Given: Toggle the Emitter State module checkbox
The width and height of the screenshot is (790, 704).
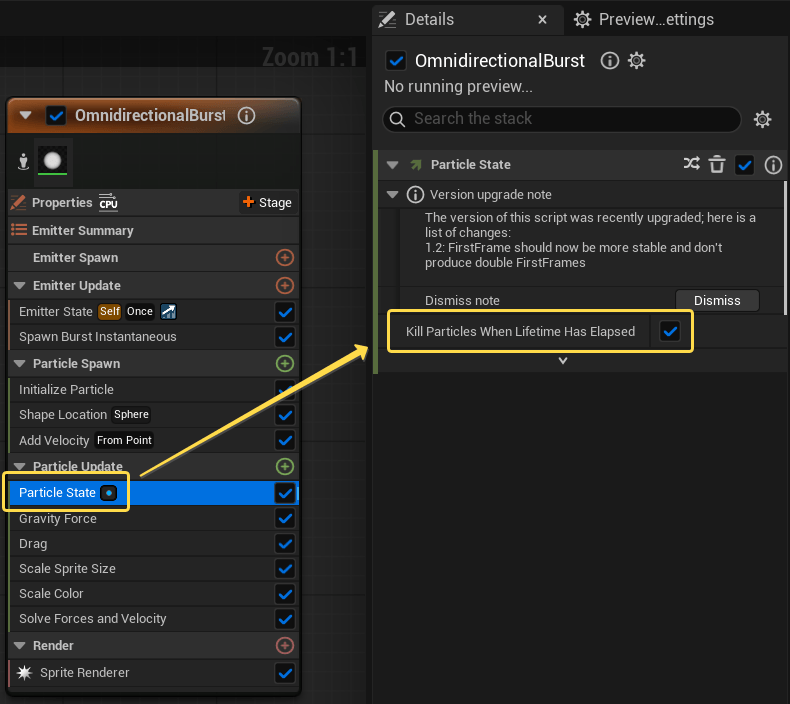Looking at the screenshot, I should click(x=285, y=312).
